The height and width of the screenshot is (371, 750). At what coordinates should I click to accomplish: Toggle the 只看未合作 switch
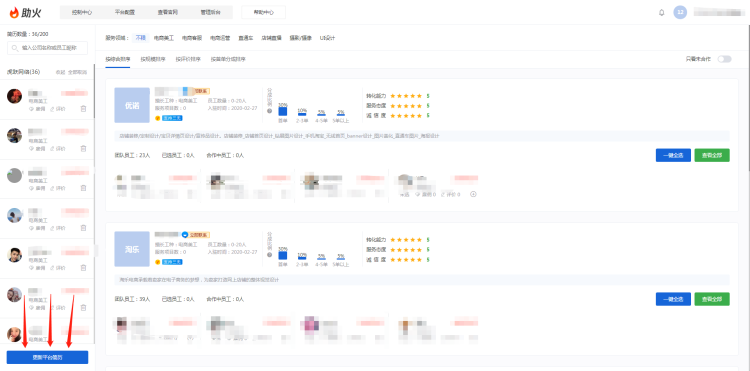(724, 59)
